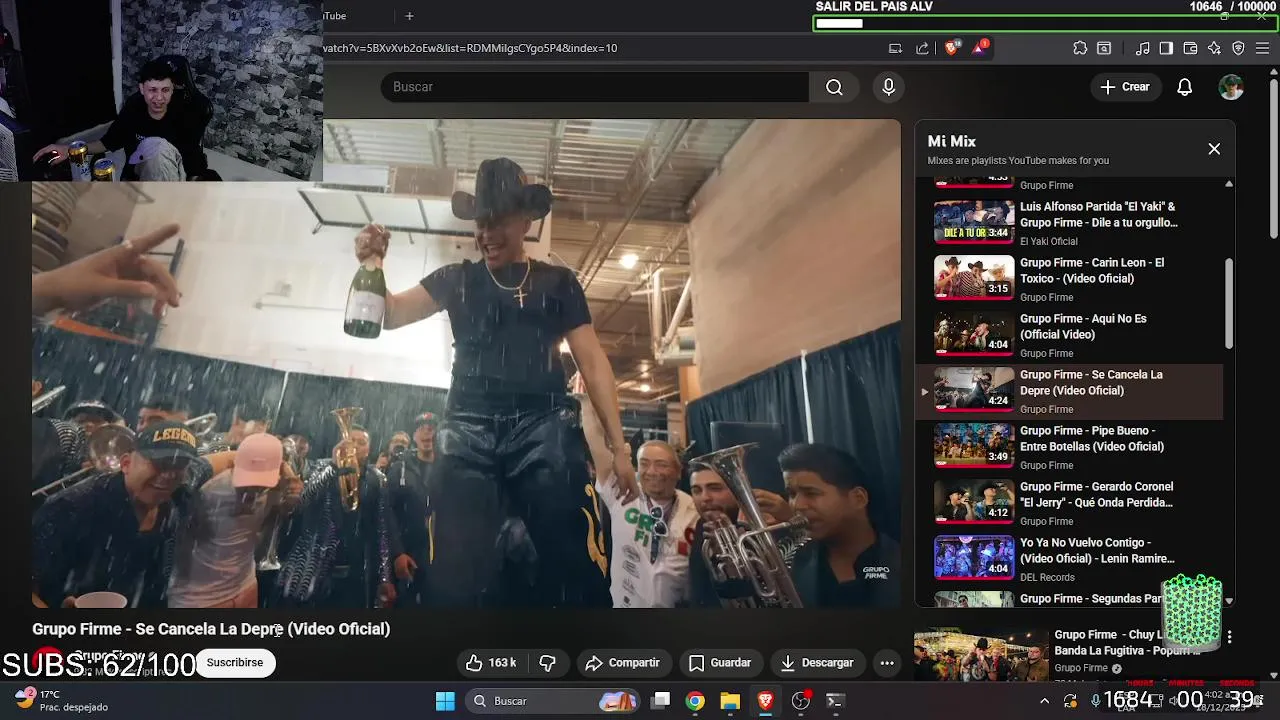Click the DEL Records 4:04 thumbnail
The width and height of the screenshot is (1280, 720).
pyautogui.click(x=974, y=558)
